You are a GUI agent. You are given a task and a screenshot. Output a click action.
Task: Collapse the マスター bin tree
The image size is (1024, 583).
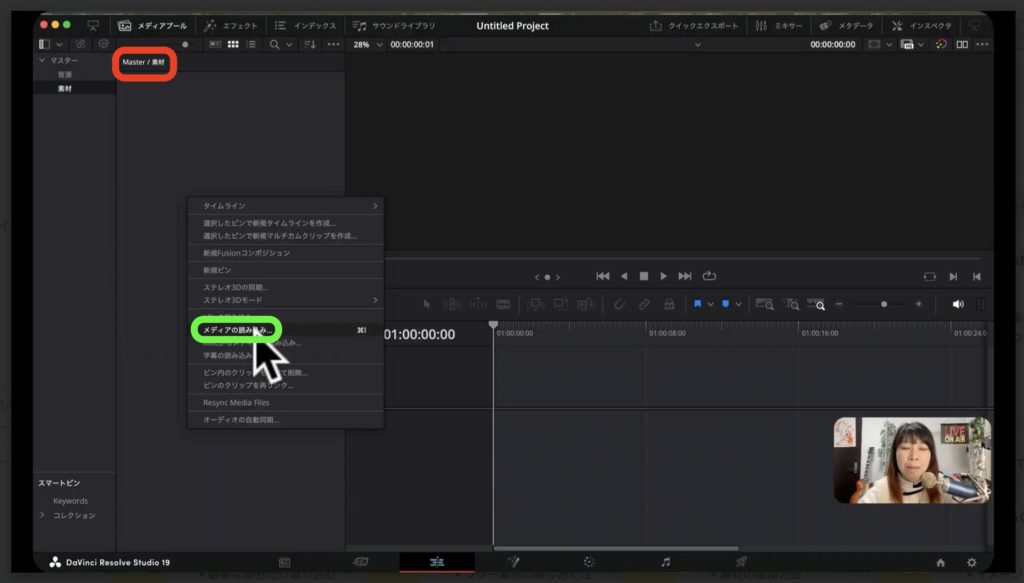[x=41, y=60]
